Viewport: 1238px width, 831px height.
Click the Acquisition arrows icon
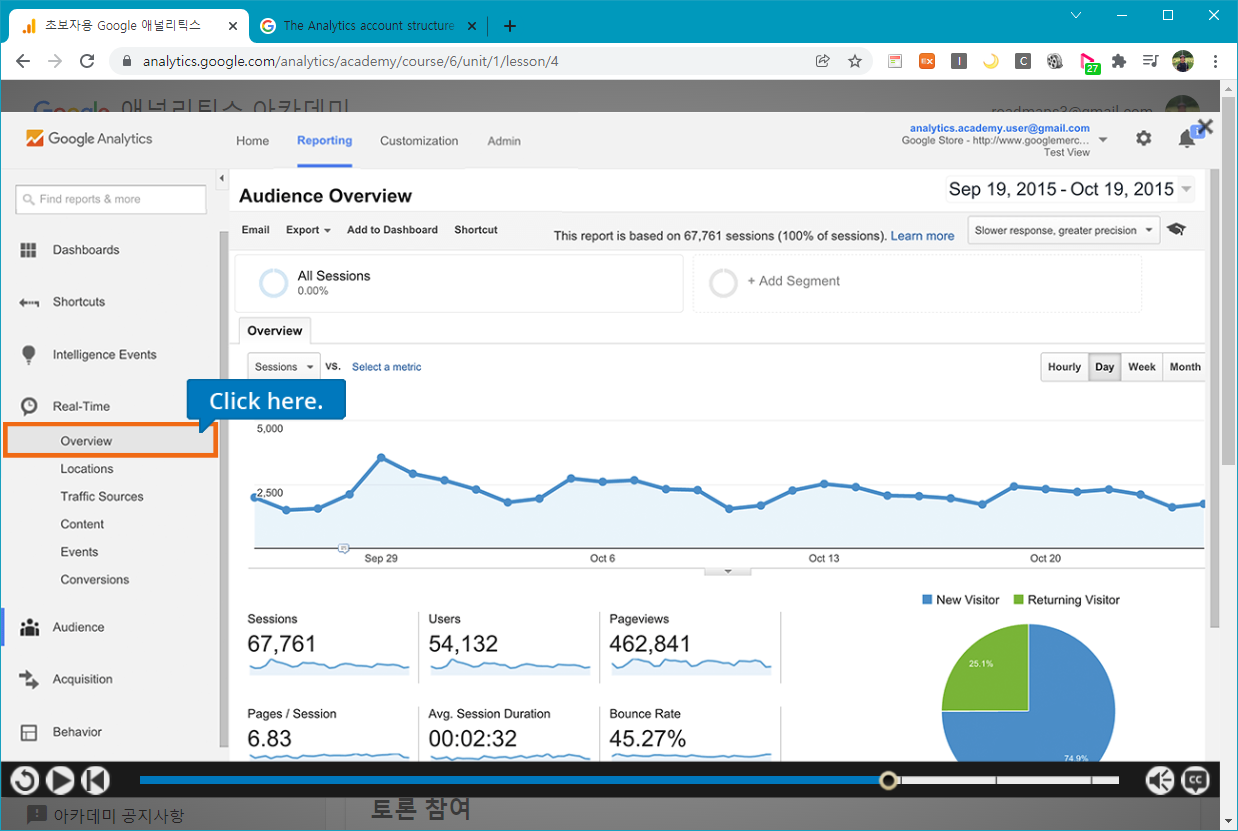tap(29, 679)
